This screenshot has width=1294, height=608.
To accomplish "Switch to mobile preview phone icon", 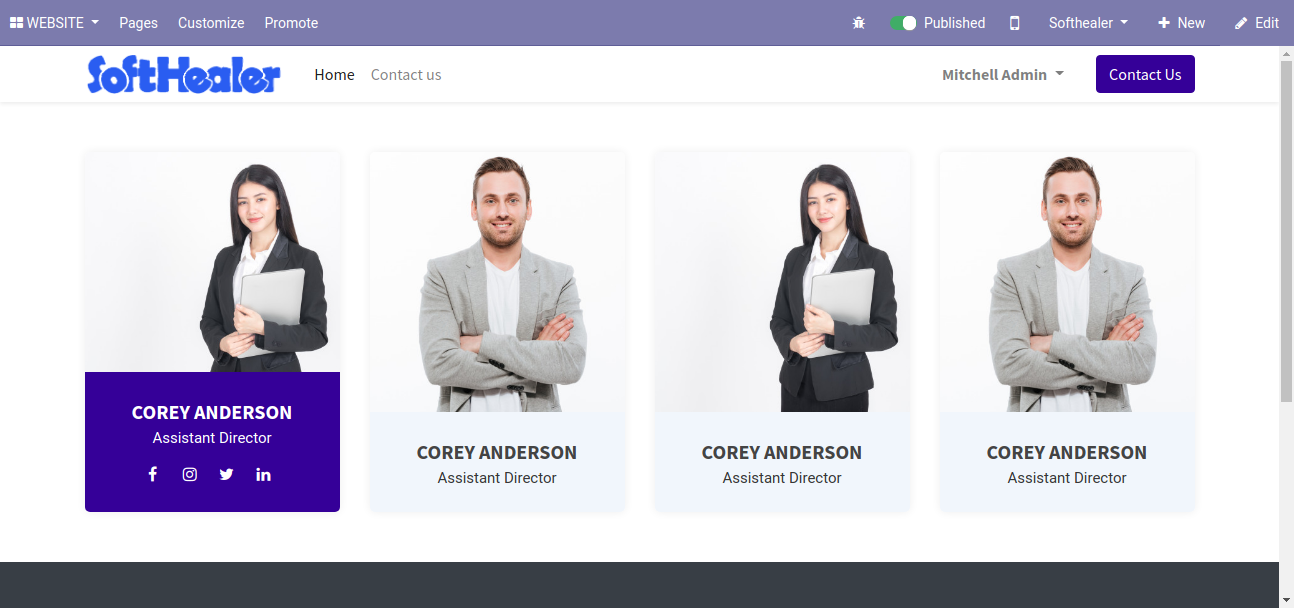I will click(x=1015, y=23).
